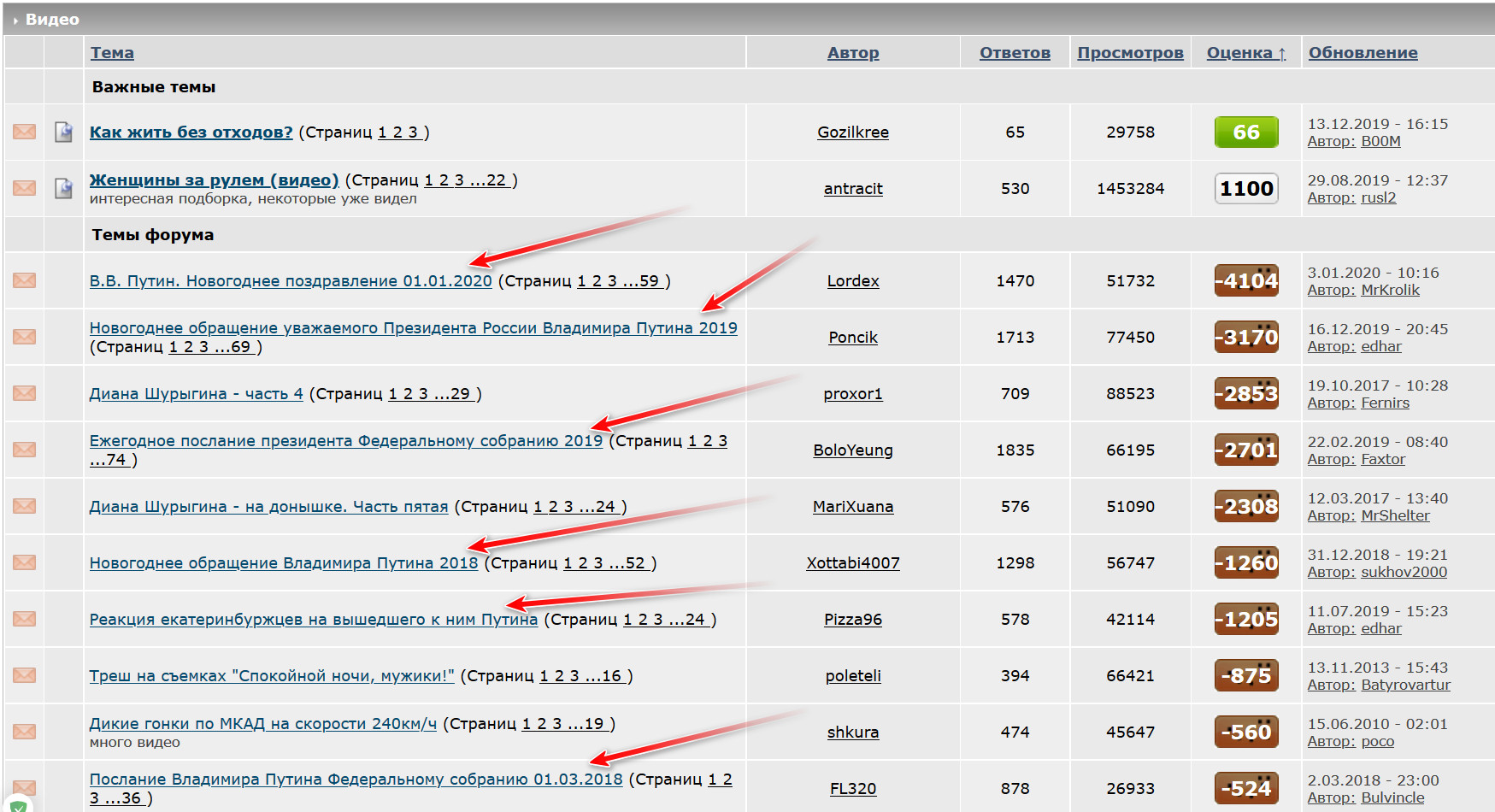1495x812 pixels.
Task: Open rating badge -3170
Action: pyautogui.click(x=1246, y=337)
